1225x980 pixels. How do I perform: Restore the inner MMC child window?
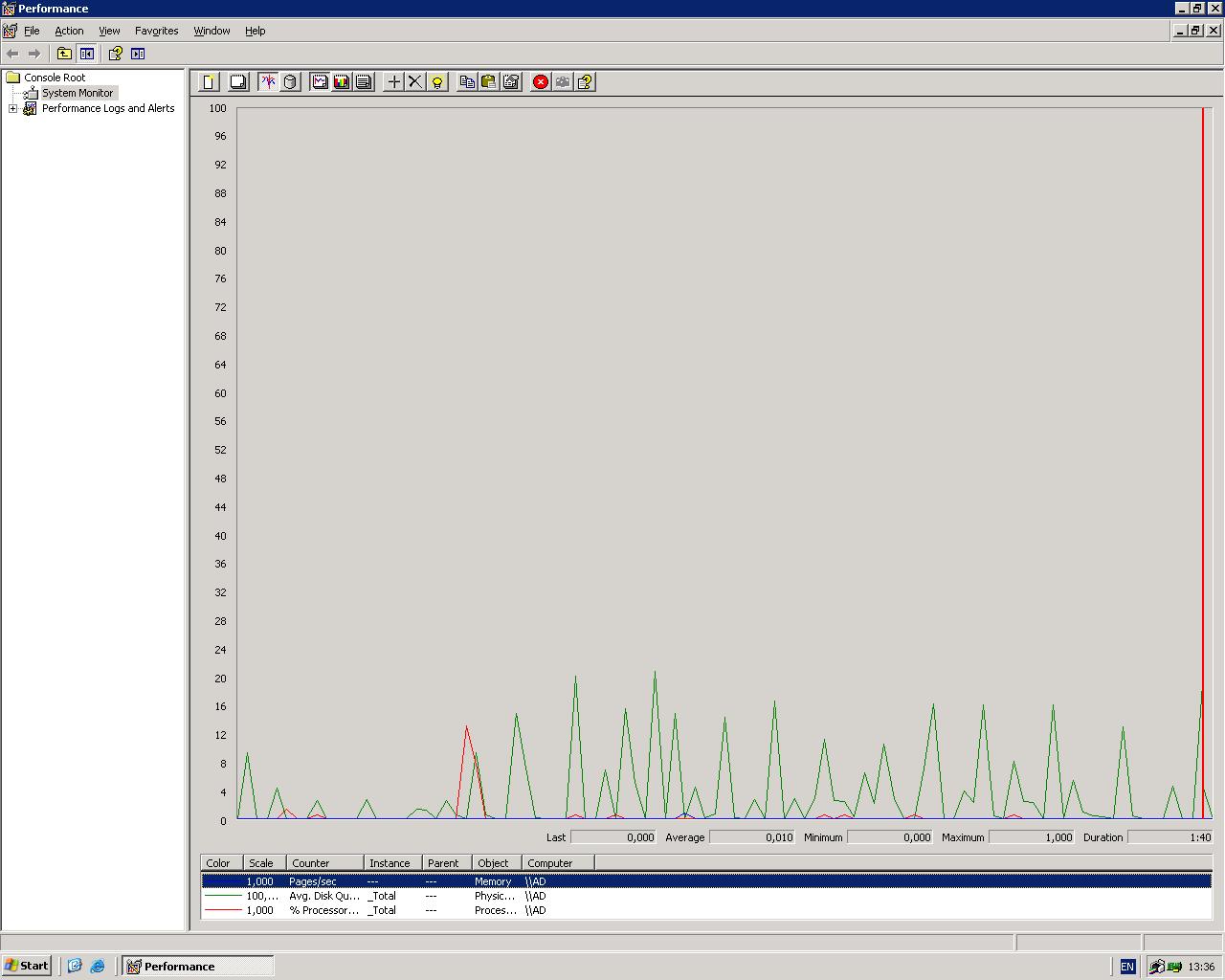pos(1195,31)
